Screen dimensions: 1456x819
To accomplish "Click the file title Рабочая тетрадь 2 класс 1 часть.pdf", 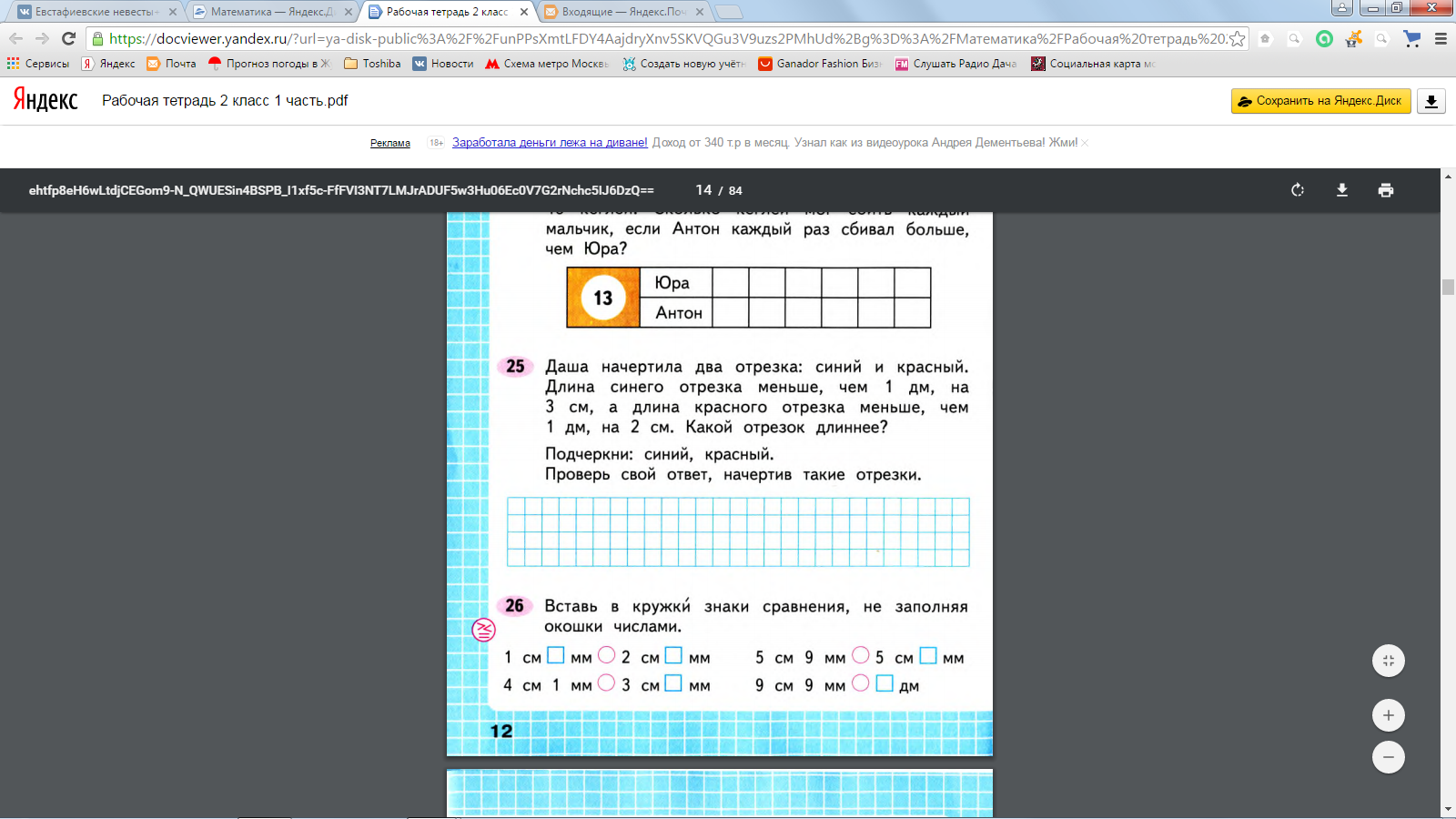I will 225,101.
